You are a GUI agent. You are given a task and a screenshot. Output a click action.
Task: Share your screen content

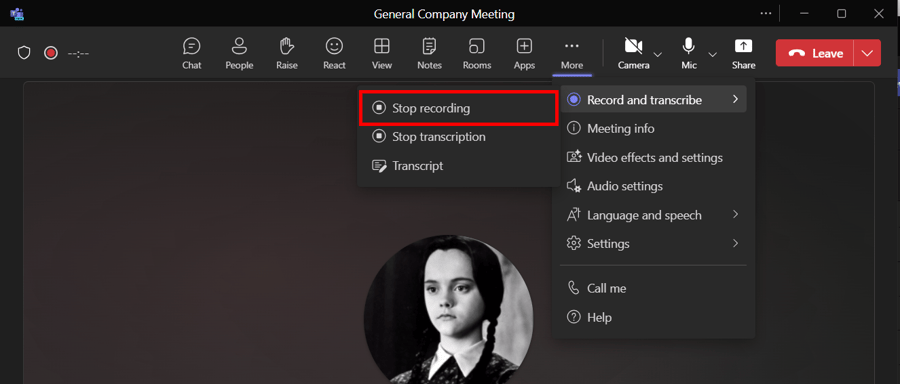click(743, 53)
